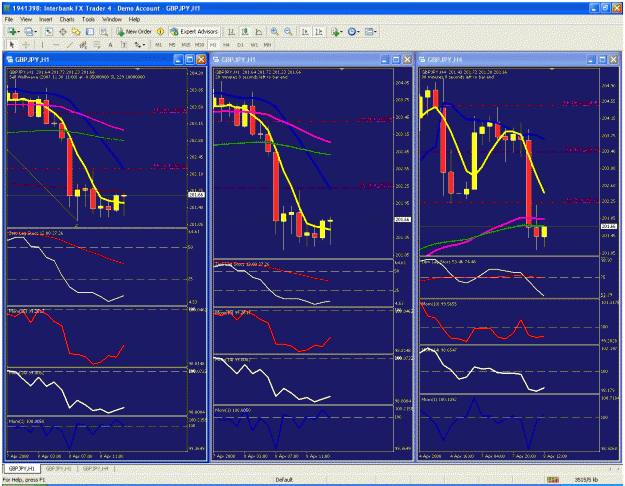Select the Fibonacci retracement tool
Image resolution: width=625 pixels, height=486 pixels.
pyautogui.click(x=97, y=45)
